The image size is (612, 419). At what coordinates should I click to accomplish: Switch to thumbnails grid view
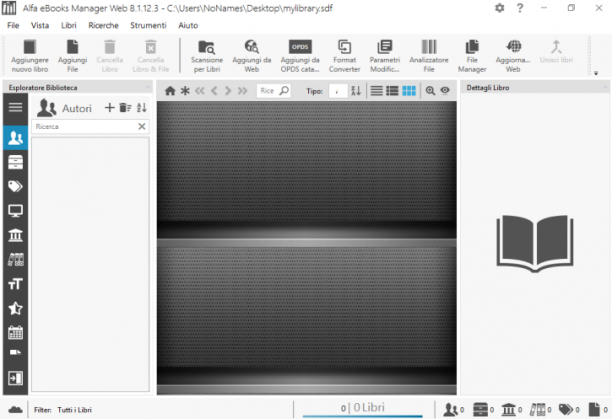point(409,91)
